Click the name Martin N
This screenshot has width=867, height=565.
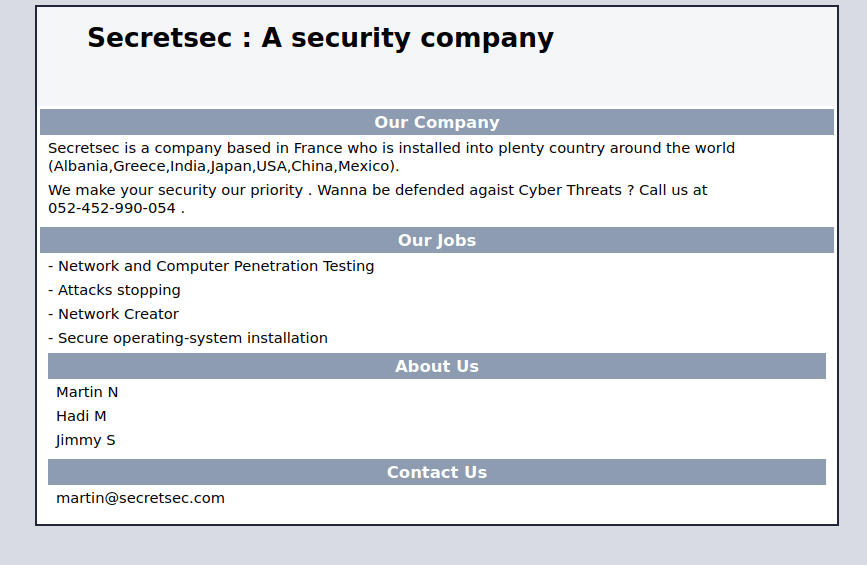pyautogui.click(x=87, y=392)
